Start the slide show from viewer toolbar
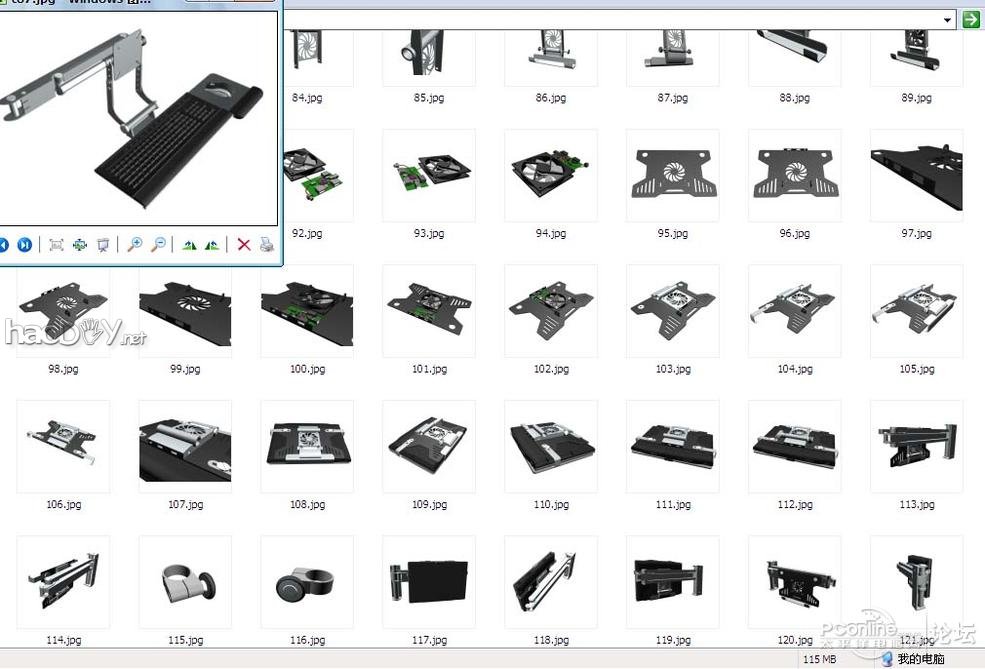985x669 pixels. coord(103,245)
